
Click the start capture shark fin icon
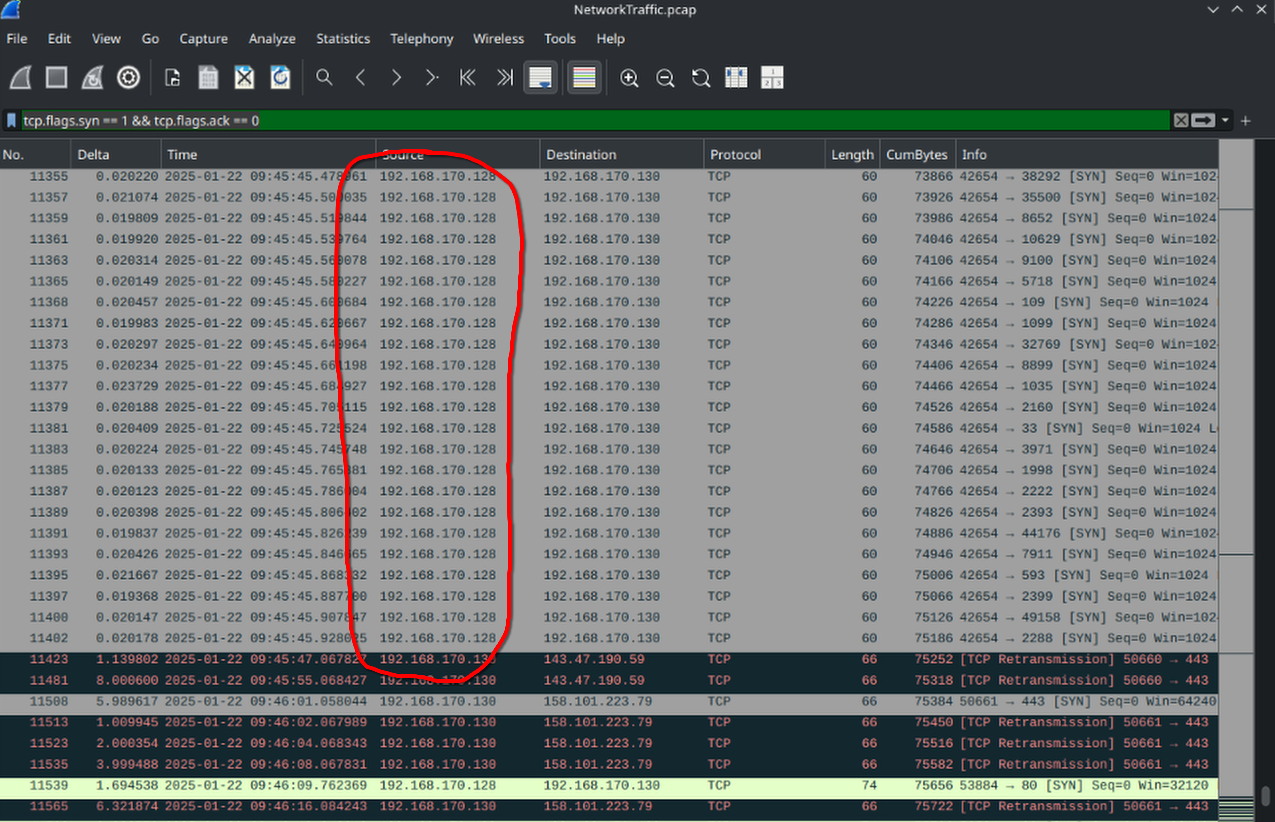pos(22,77)
